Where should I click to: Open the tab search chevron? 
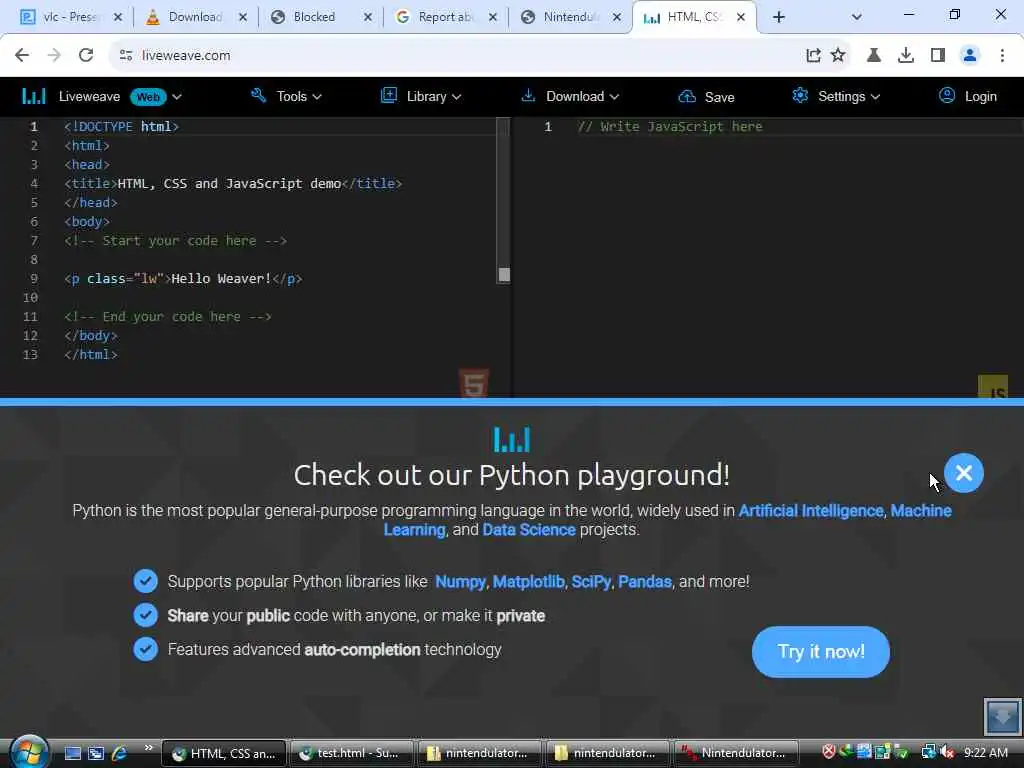point(857,17)
